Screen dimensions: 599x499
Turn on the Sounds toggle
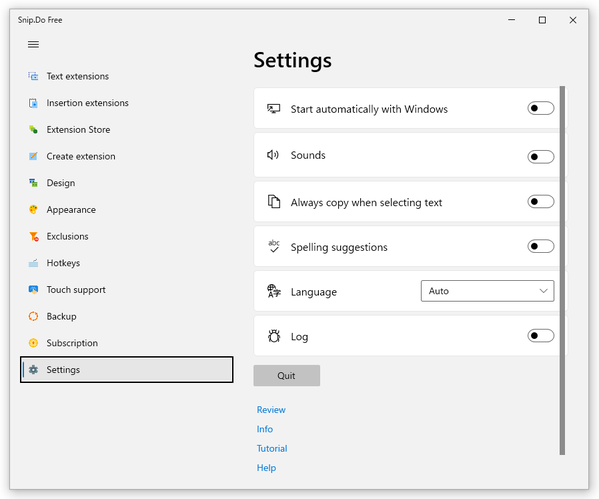click(x=541, y=157)
